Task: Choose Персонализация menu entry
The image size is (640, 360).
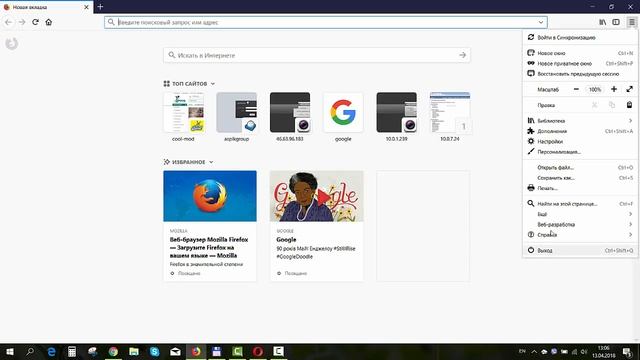Action: [580, 152]
